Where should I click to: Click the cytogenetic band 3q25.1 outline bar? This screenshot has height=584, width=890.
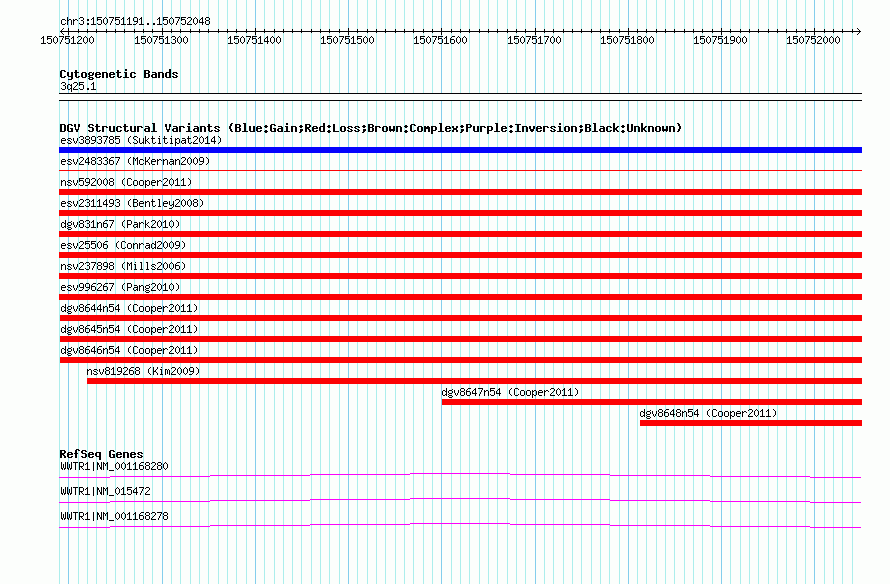tap(460, 97)
